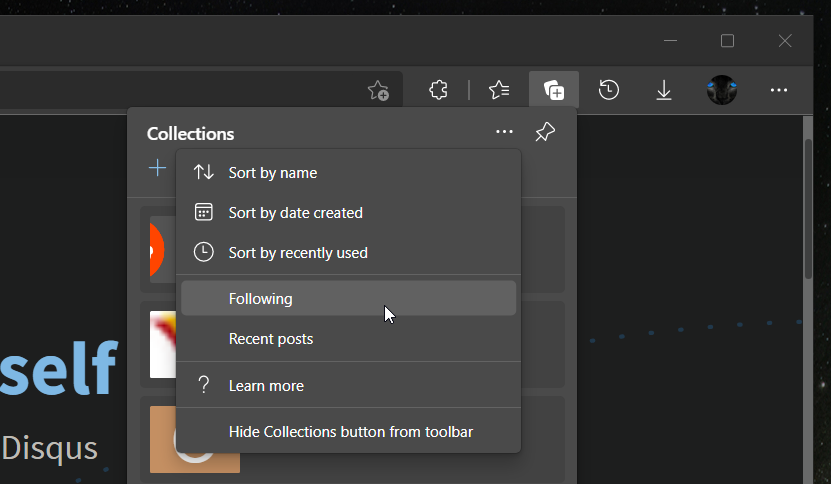
Task: Choose Recent posts menu item
Action: 270,339
